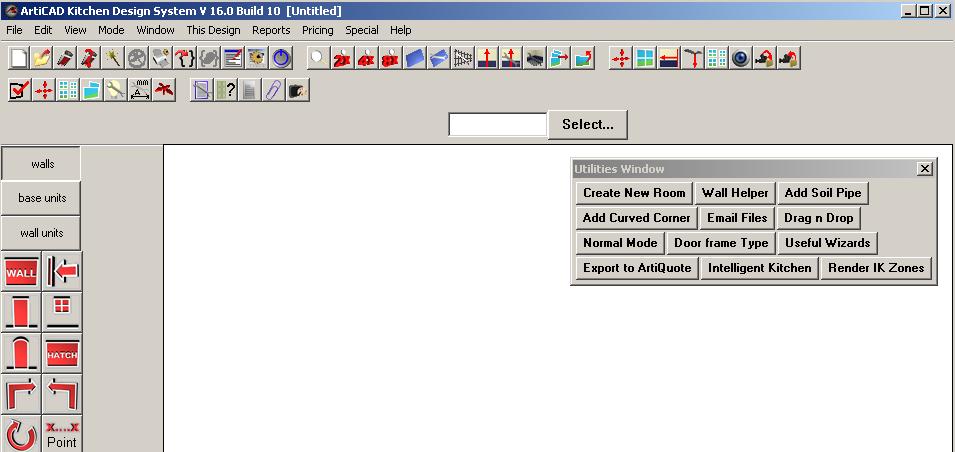Select the red WALL tool icon

pos(21,272)
